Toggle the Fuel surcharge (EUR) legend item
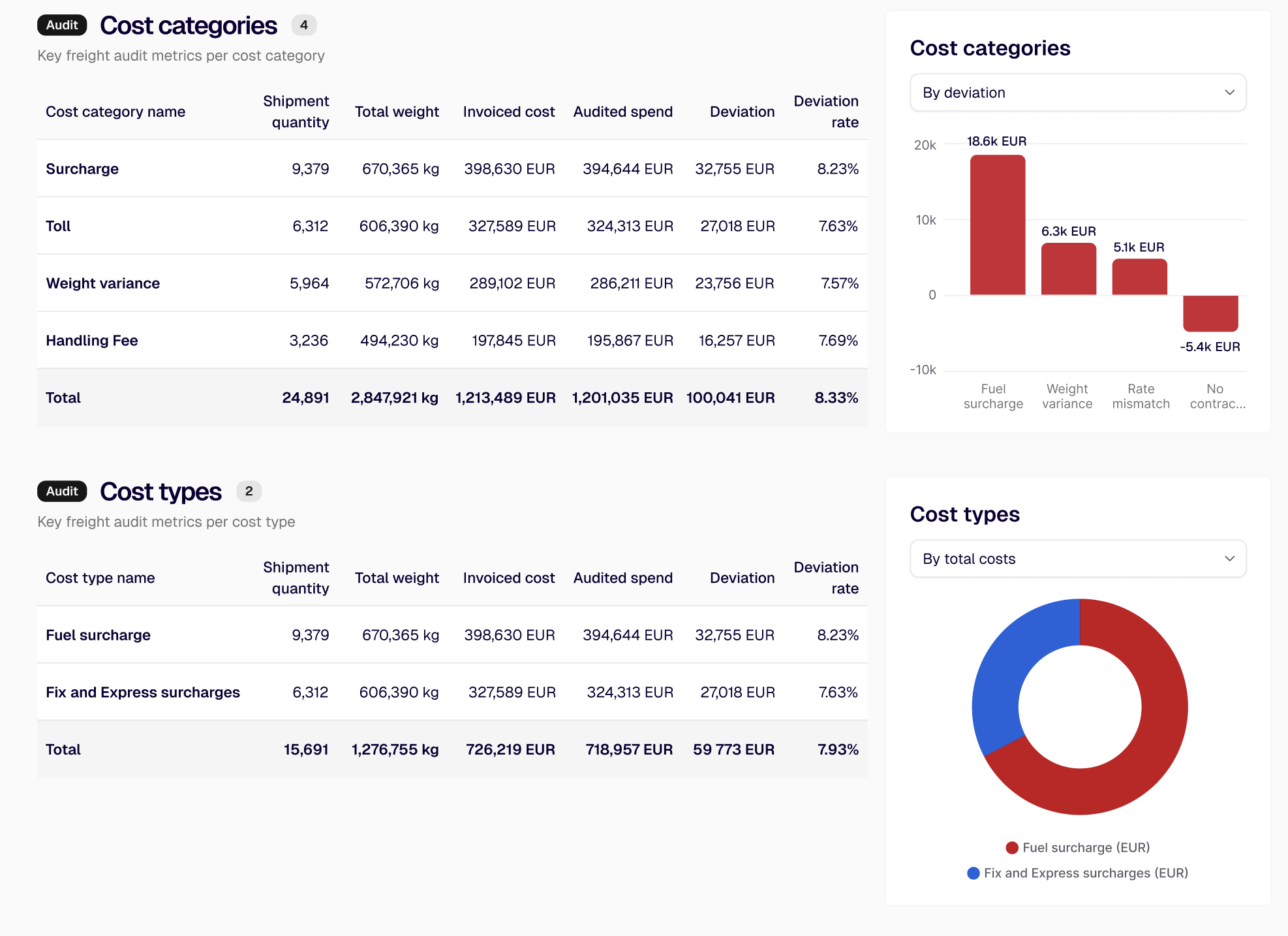 (x=1078, y=848)
